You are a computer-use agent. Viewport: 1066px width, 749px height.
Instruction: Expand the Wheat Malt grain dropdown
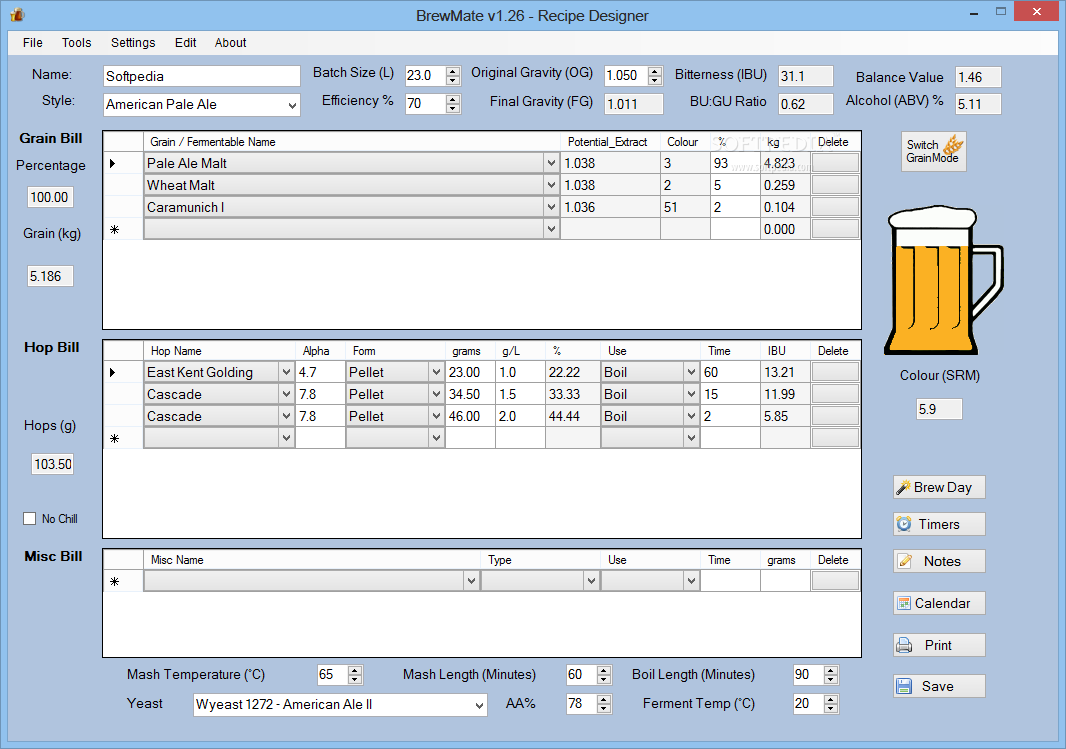551,185
